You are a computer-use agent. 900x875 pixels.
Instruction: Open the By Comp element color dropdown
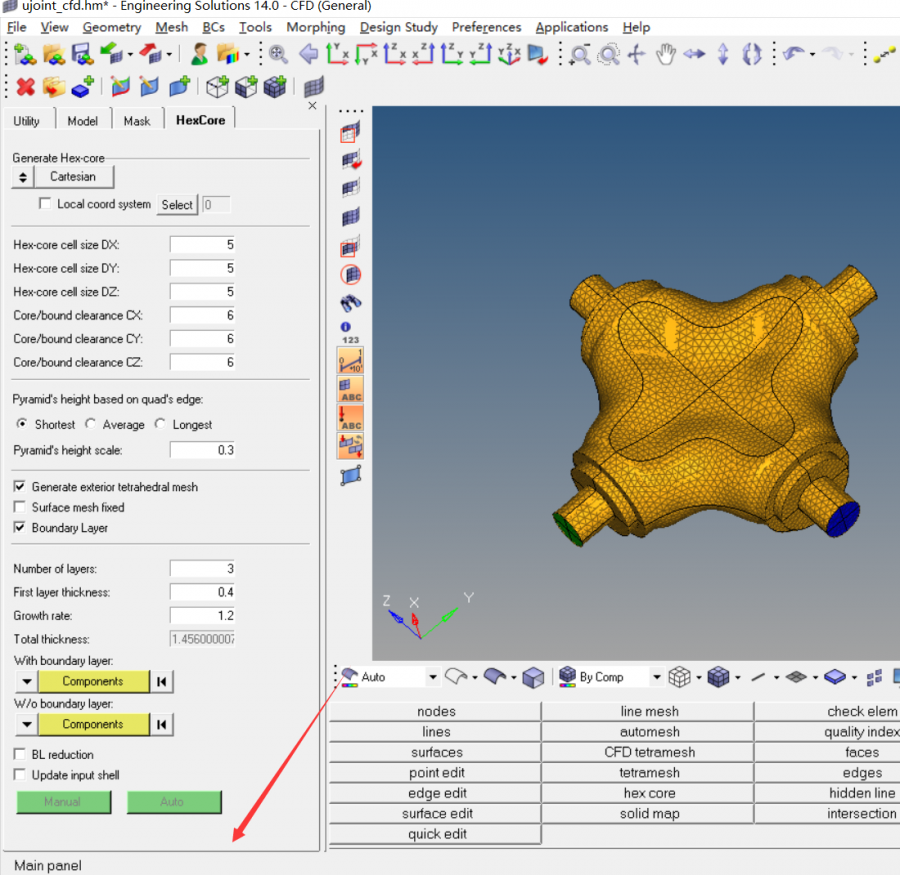pos(657,677)
